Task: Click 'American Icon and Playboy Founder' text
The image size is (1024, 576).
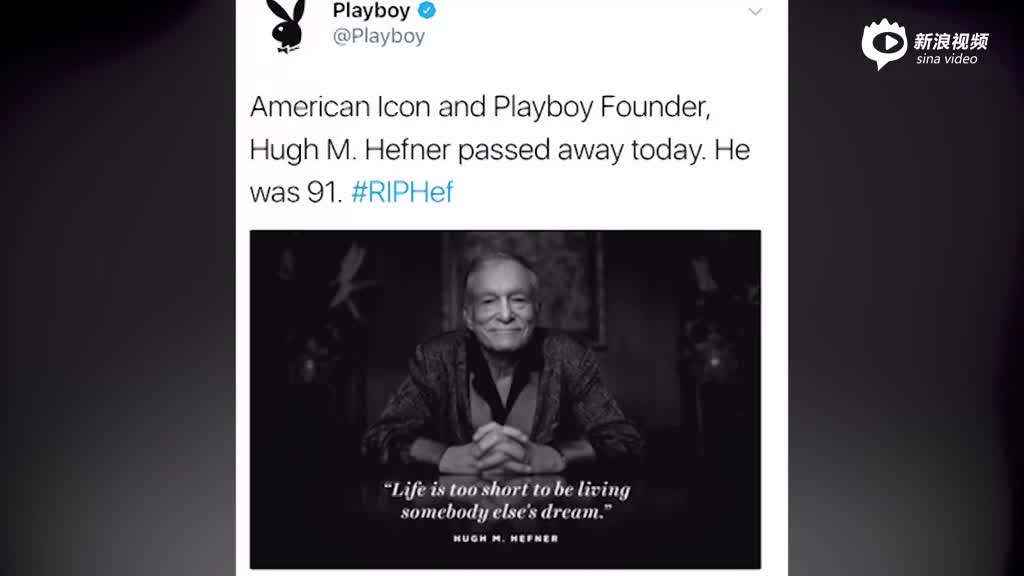Action: pyautogui.click(x=480, y=106)
